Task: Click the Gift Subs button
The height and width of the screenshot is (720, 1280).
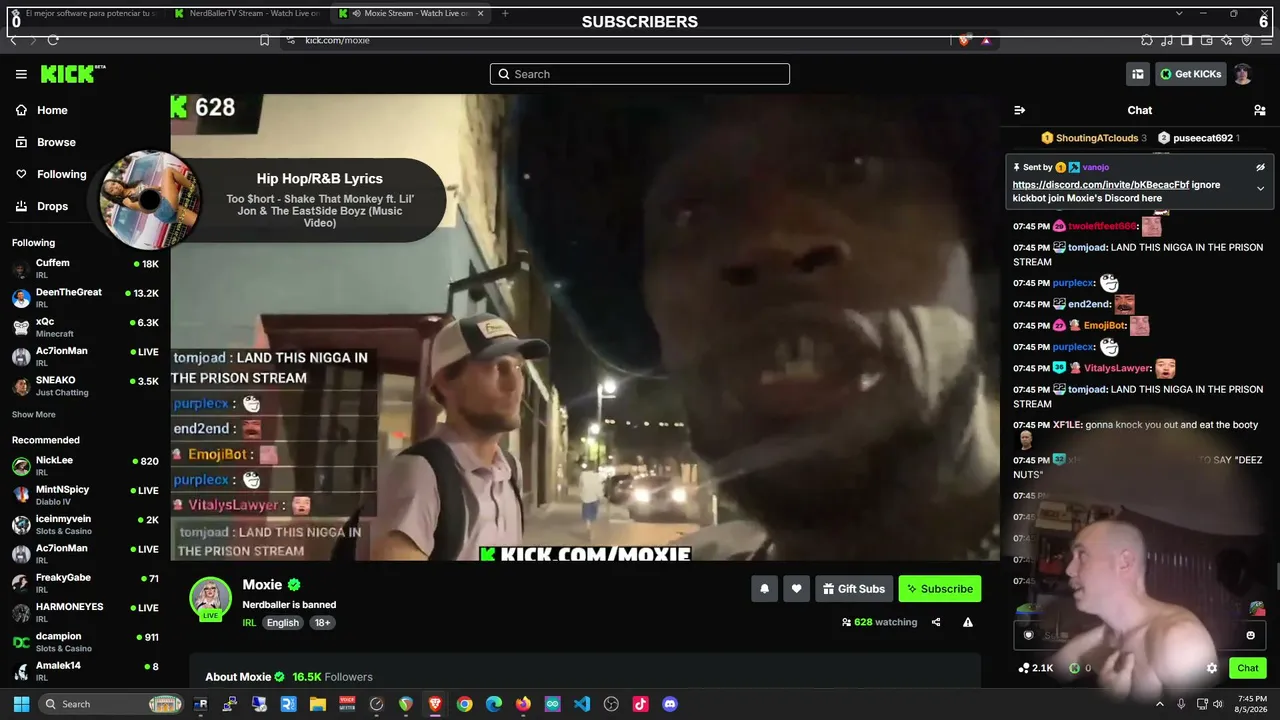Action: tap(853, 589)
